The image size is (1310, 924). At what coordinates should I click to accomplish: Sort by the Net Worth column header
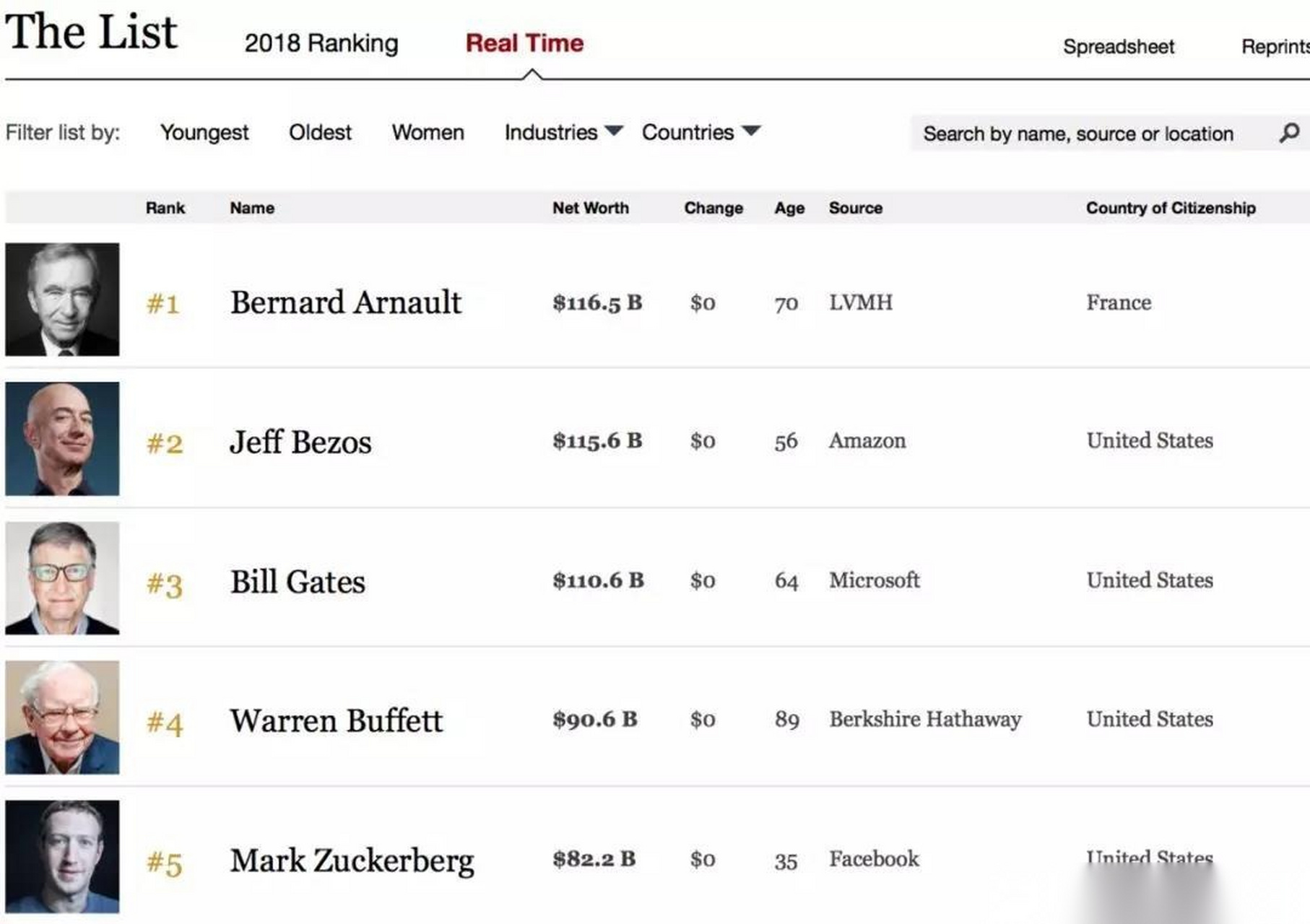click(x=590, y=208)
